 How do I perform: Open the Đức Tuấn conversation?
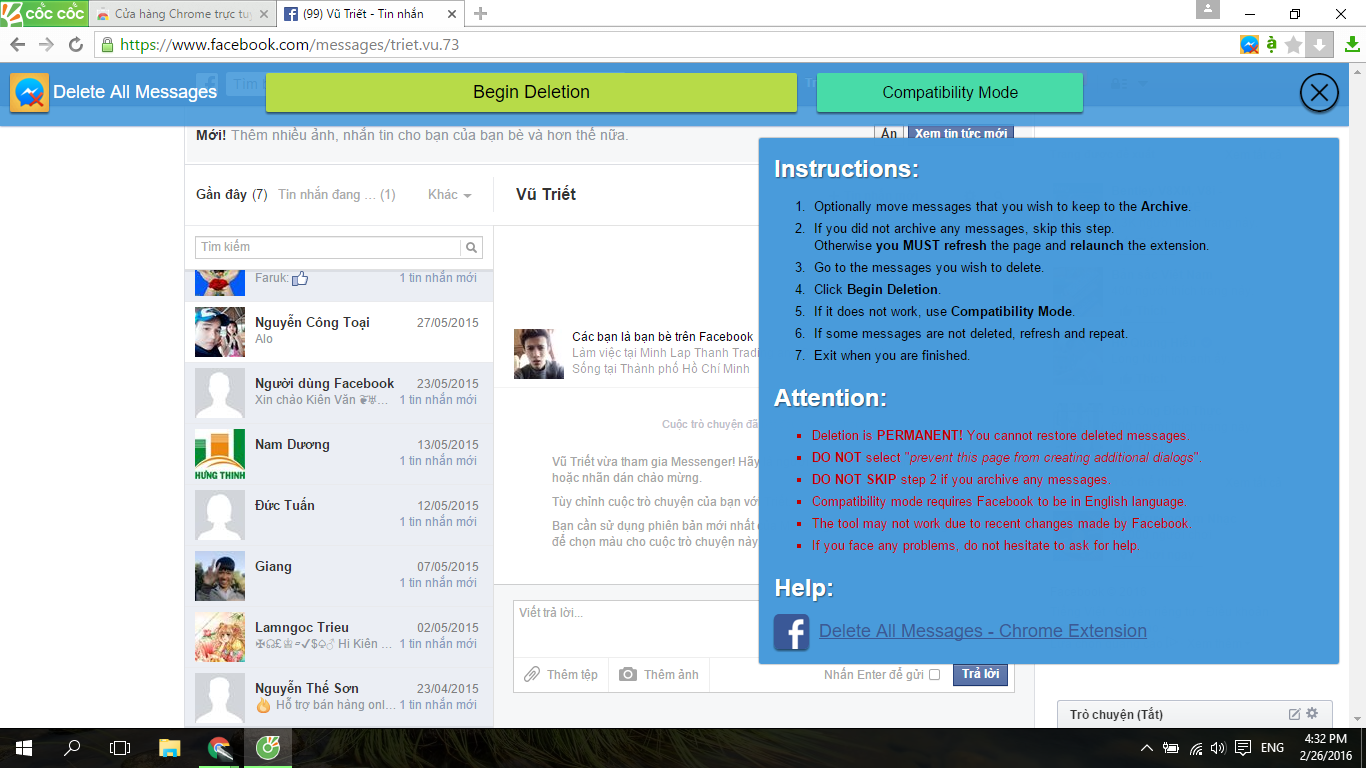coord(339,515)
